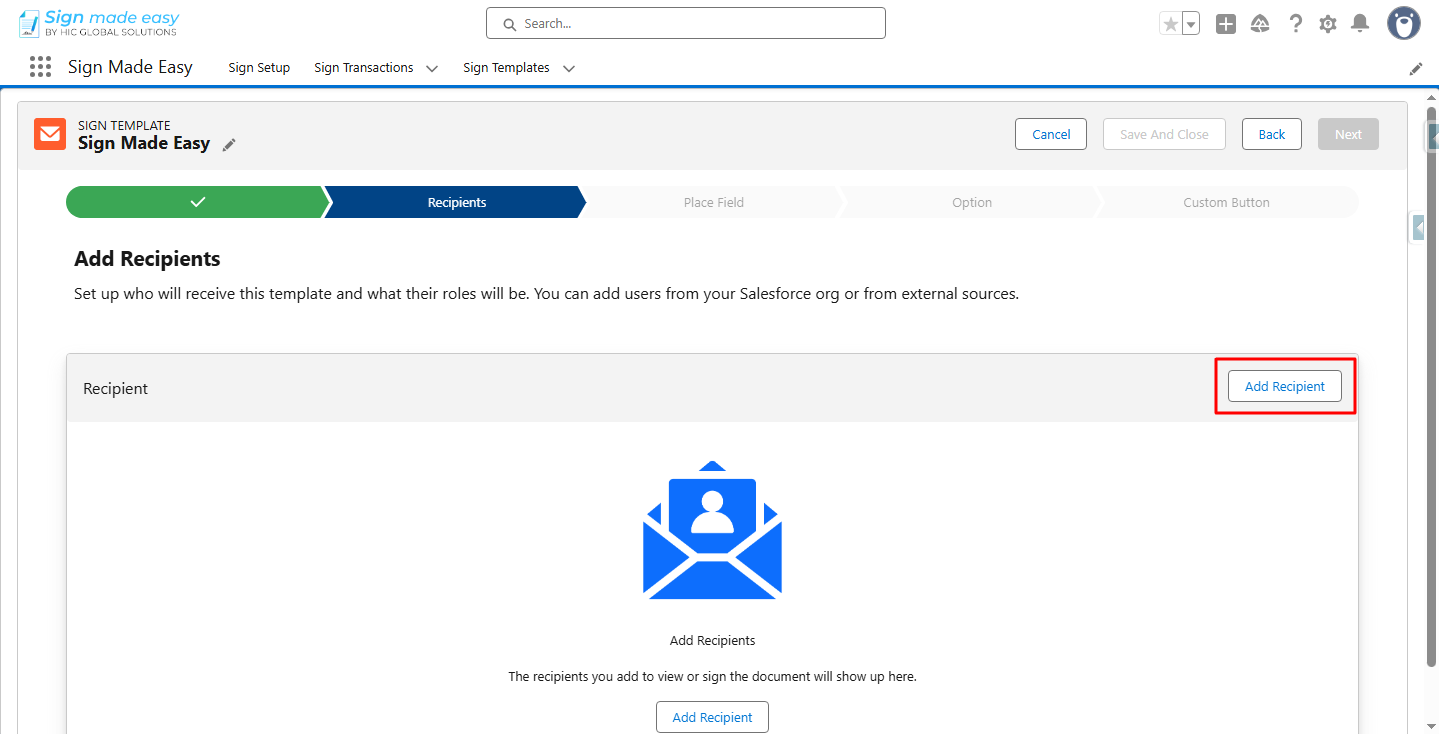
Task: Select the Sign Setup menu item
Action: click(258, 67)
